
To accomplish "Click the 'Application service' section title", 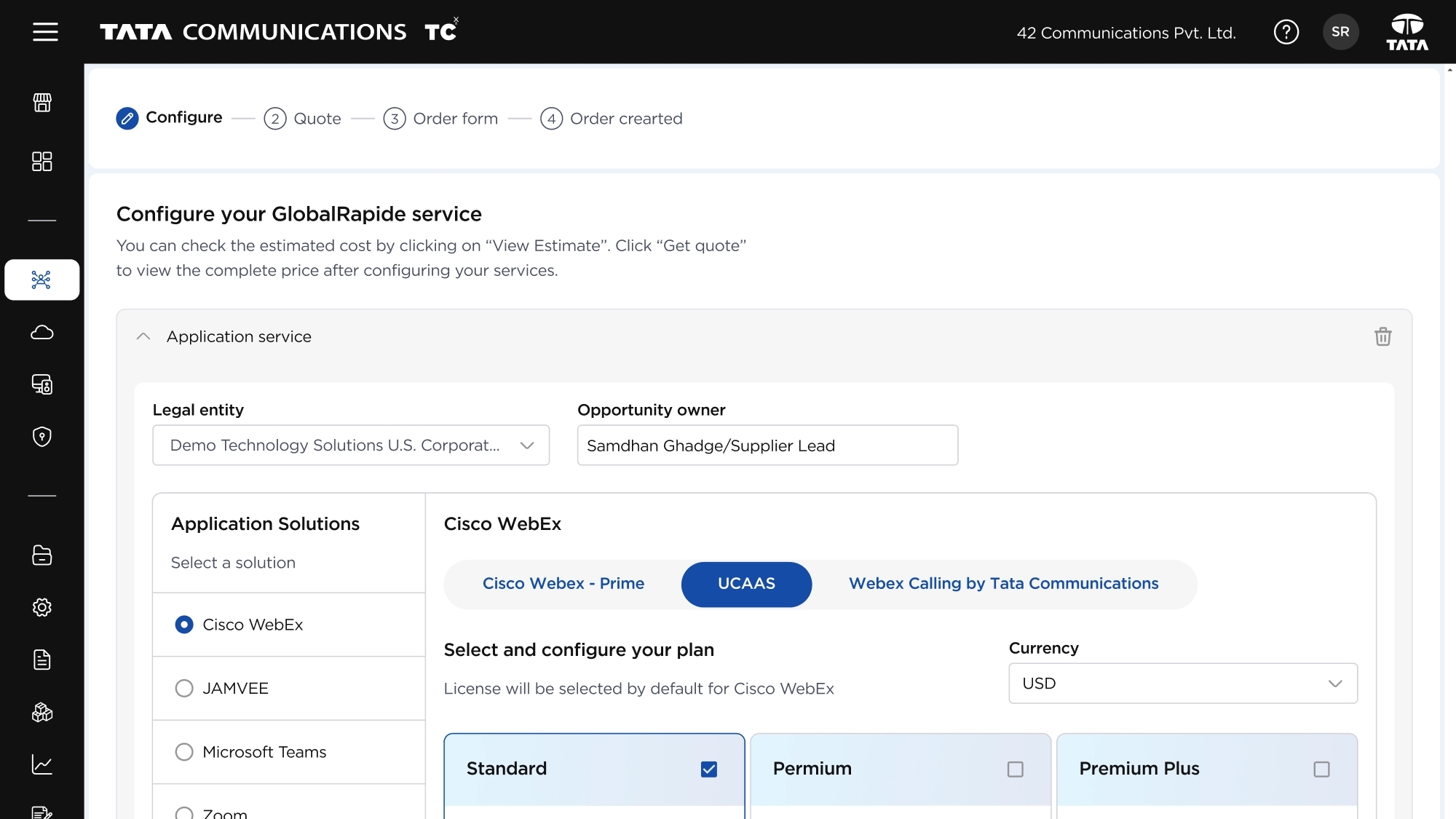I will tap(239, 336).
